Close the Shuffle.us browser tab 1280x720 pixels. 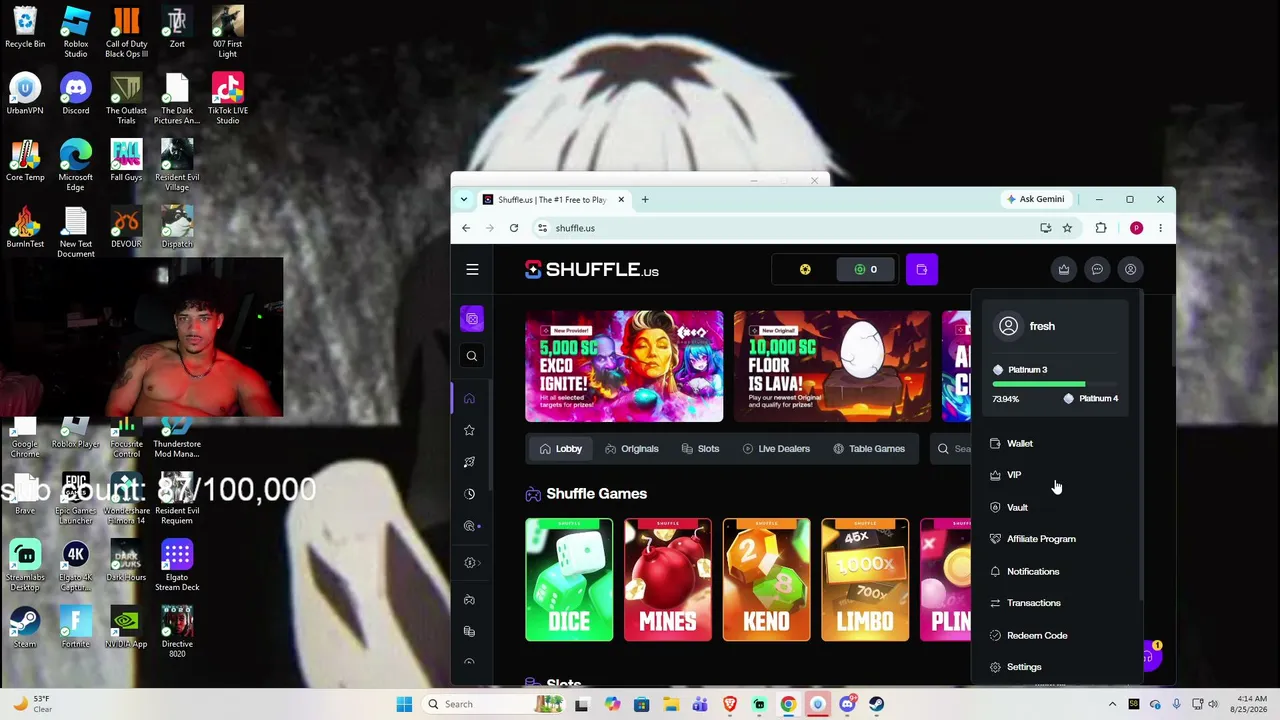pos(621,199)
